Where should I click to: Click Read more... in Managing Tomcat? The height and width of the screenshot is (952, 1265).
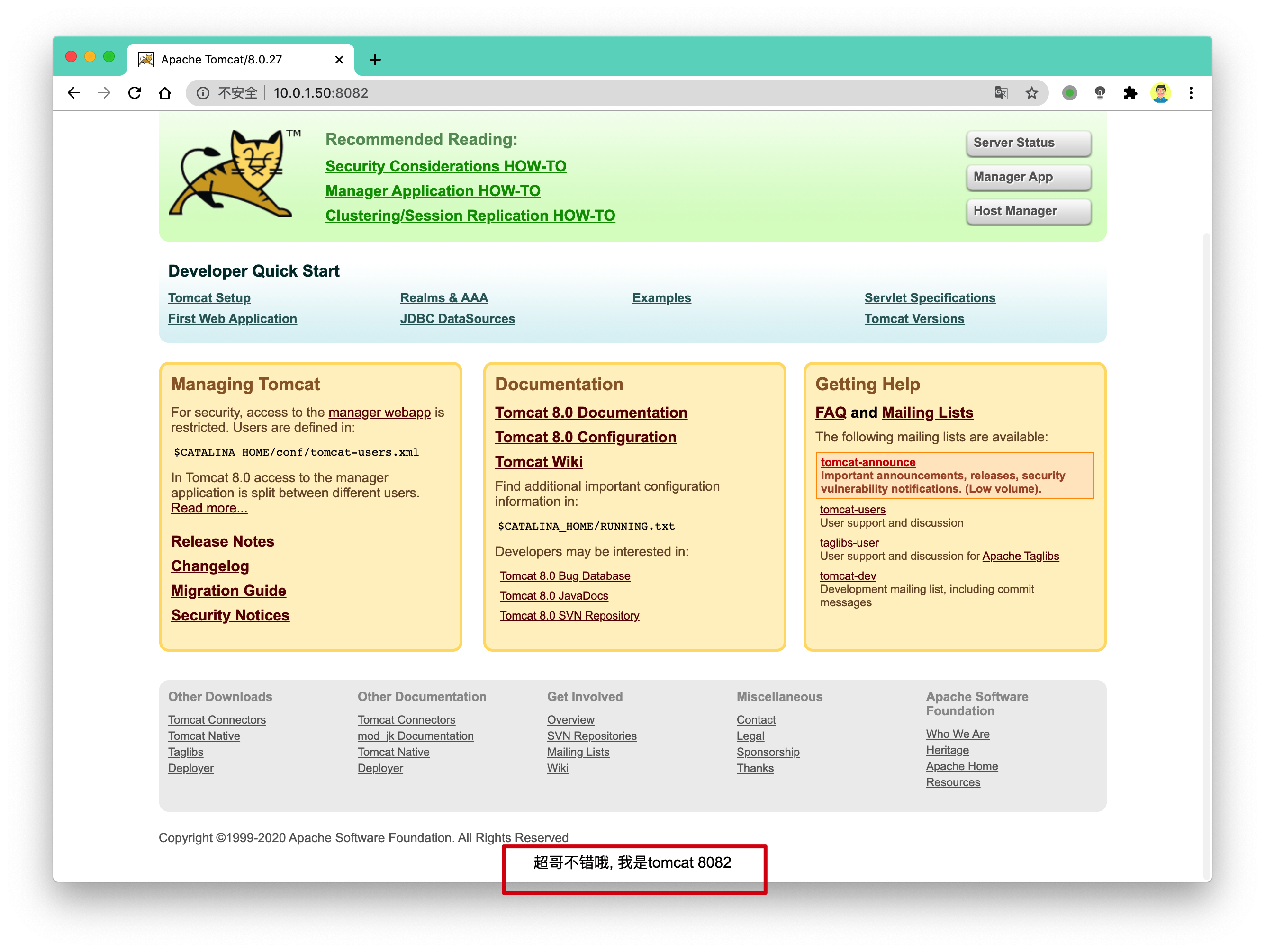[x=209, y=508]
